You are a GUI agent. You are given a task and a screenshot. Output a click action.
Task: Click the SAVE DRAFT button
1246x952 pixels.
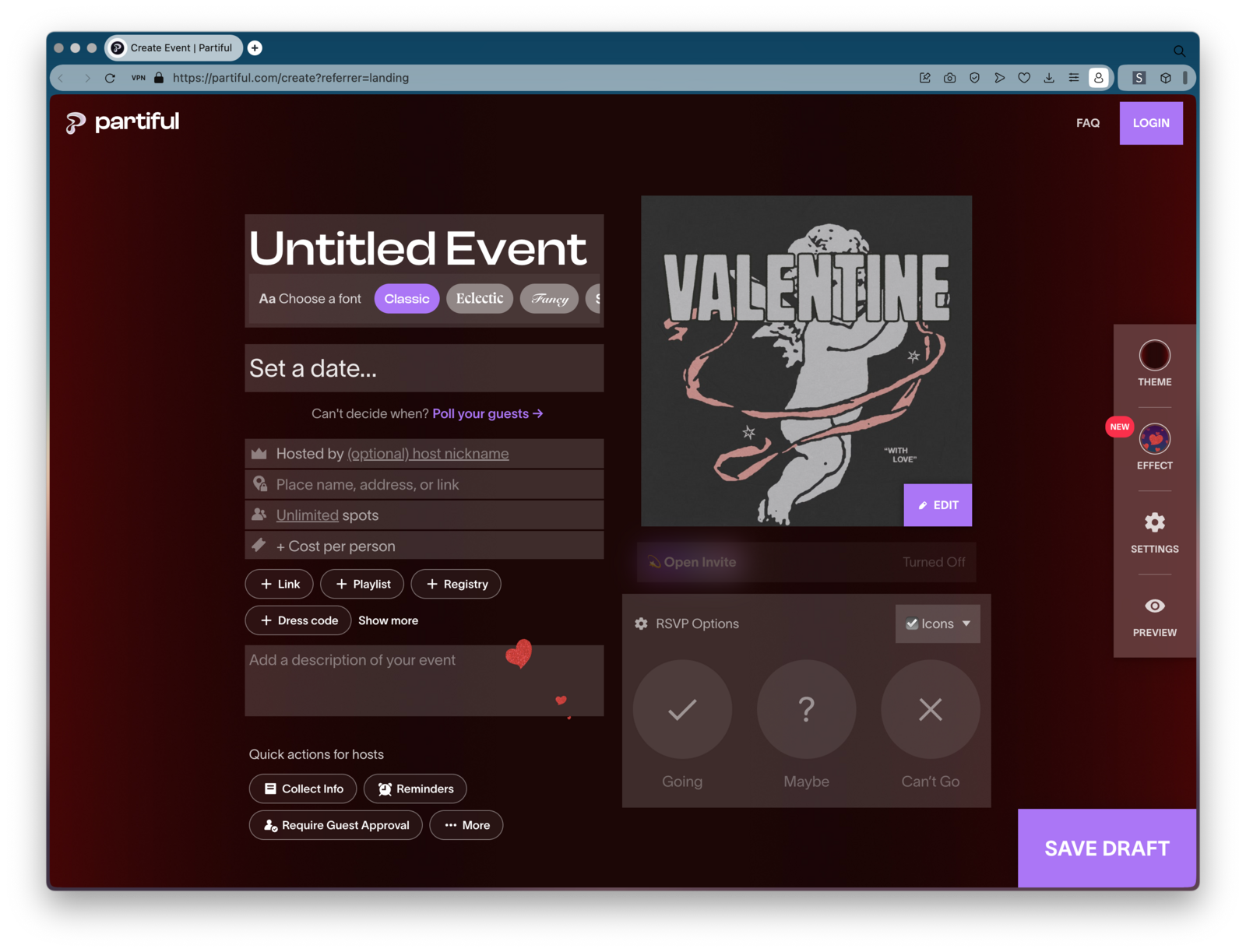tap(1106, 848)
